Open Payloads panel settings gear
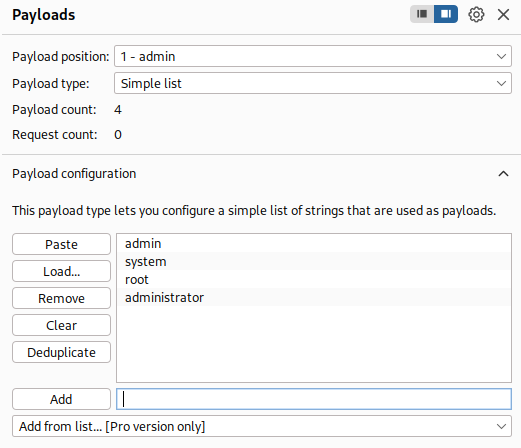Viewport: 521px width, 448px height. pyautogui.click(x=476, y=15)
